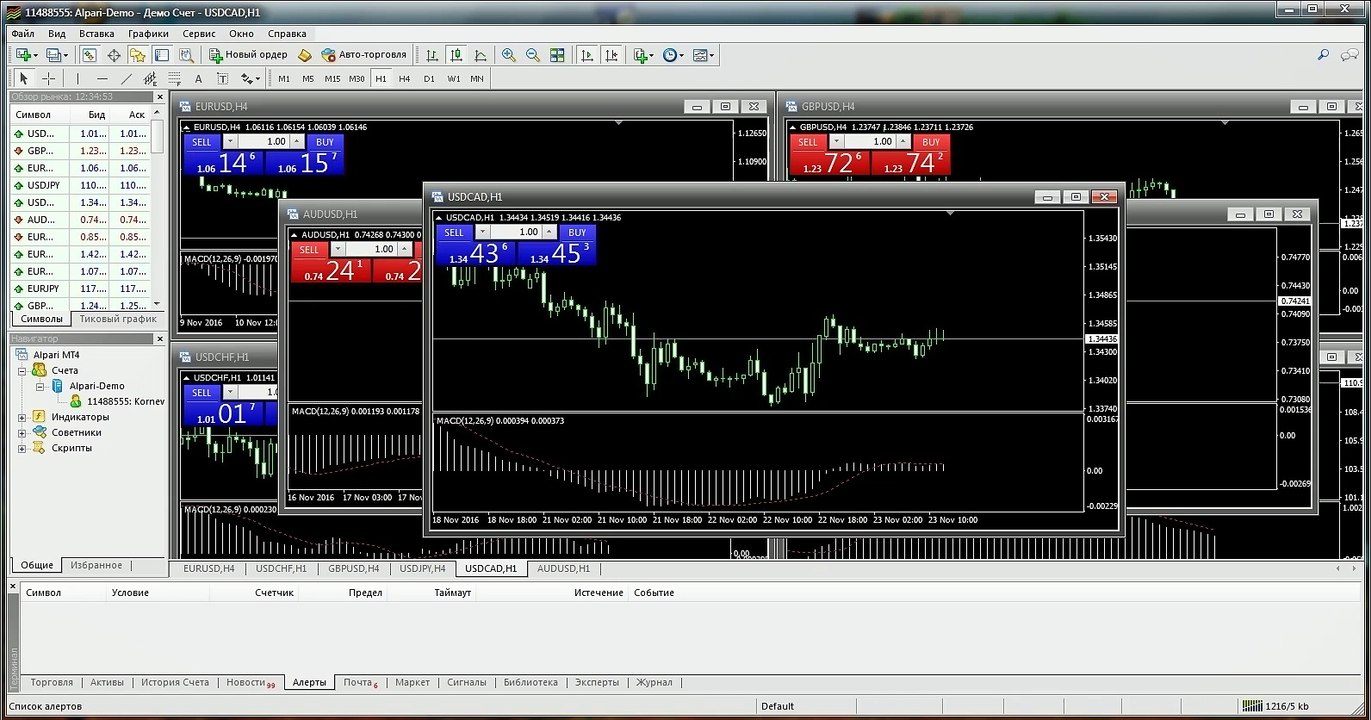Select the crosshair tool
The image size is (1371, 720).
coord(48,78)
